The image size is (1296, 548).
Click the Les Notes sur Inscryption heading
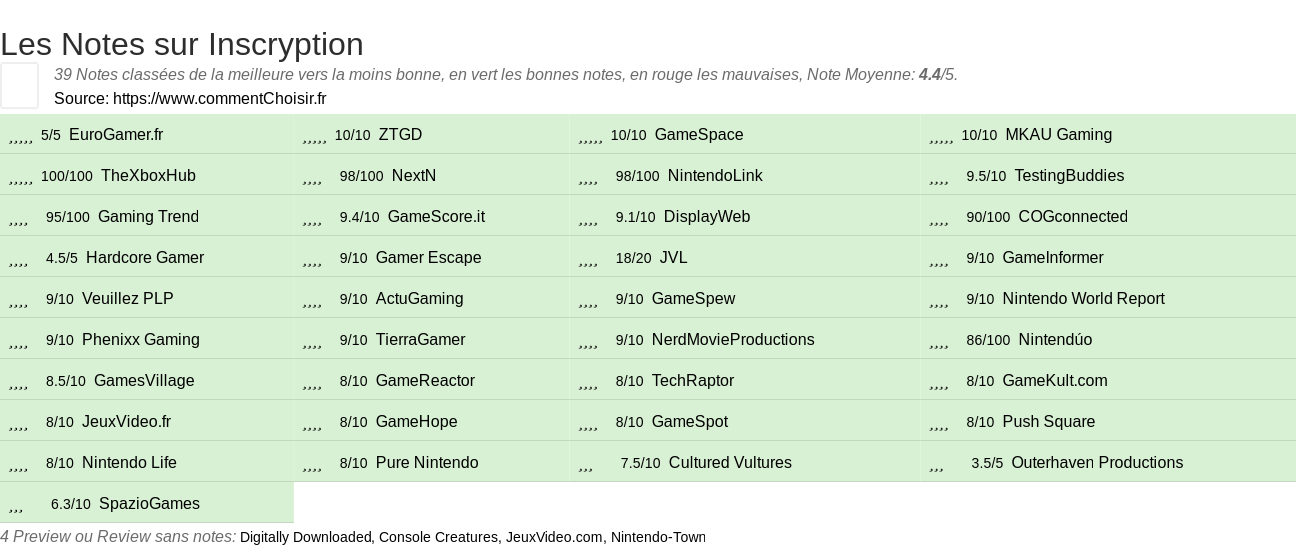pyautogui.click(x=182, y=44)
